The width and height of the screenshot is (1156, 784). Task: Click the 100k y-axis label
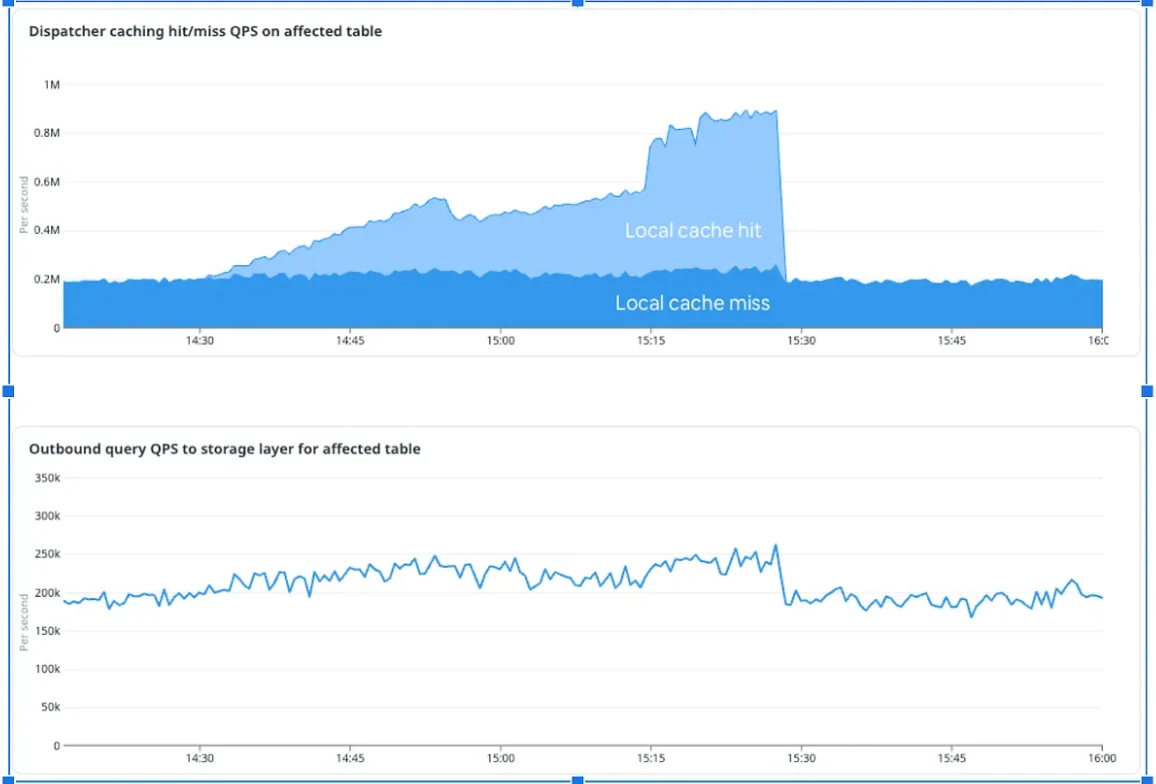(x=47, y=669)
